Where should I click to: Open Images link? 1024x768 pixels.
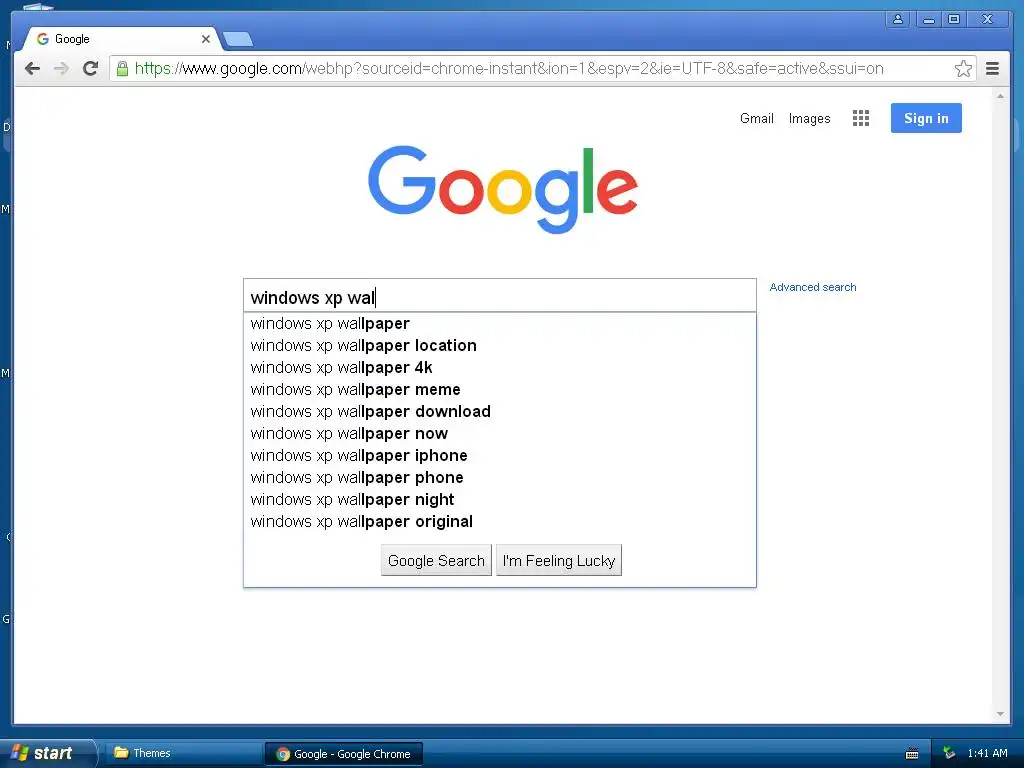point(809,118)
